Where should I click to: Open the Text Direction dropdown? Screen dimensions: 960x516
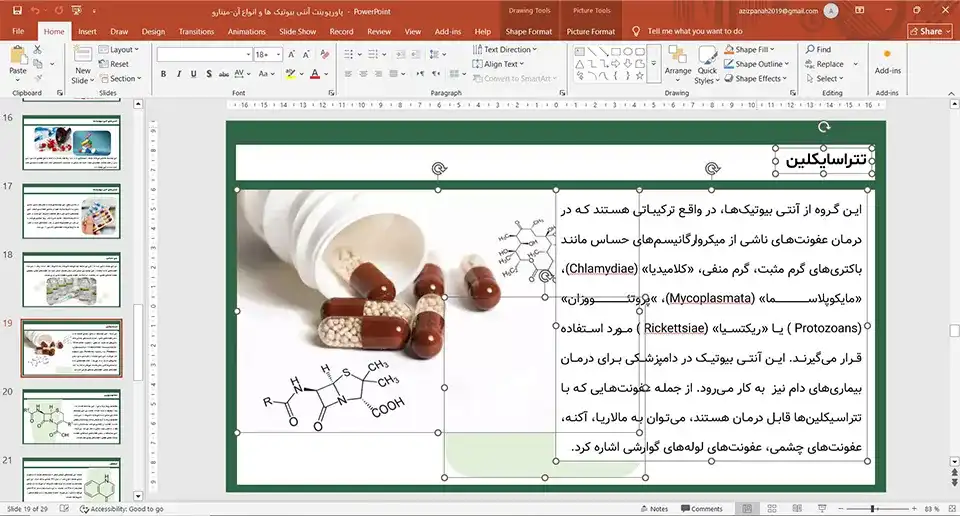[x=505, y=50]
